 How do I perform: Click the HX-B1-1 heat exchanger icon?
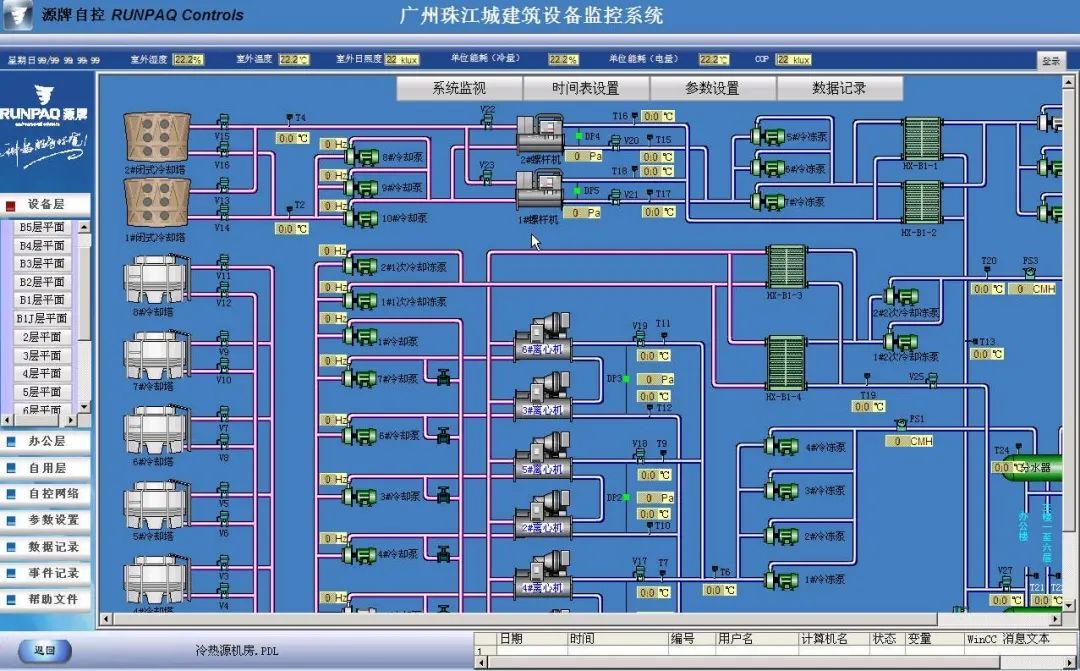[x=922, y=139]
